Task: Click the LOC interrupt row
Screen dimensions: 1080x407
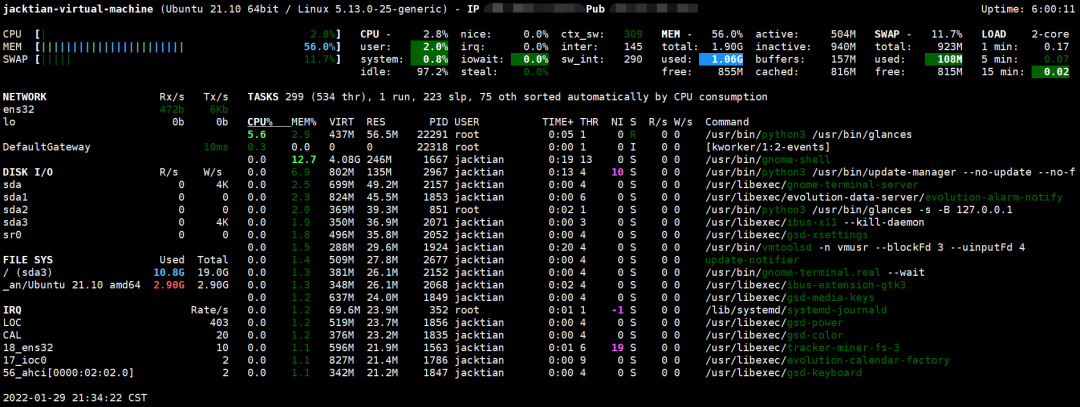Action: 116,323
